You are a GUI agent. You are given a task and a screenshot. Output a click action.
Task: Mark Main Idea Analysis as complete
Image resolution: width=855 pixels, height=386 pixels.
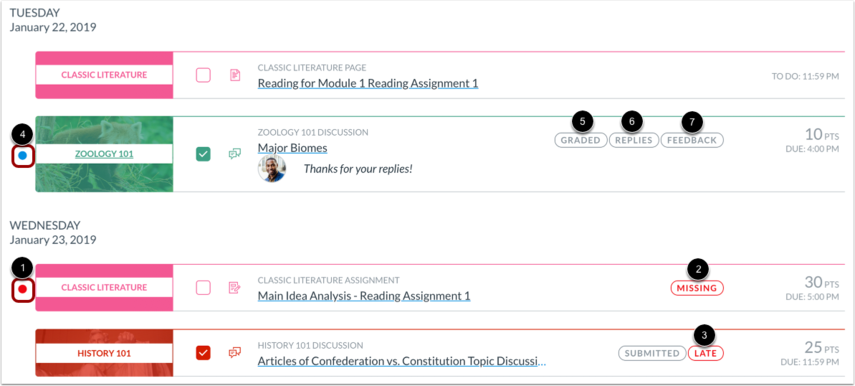[203, 287]
